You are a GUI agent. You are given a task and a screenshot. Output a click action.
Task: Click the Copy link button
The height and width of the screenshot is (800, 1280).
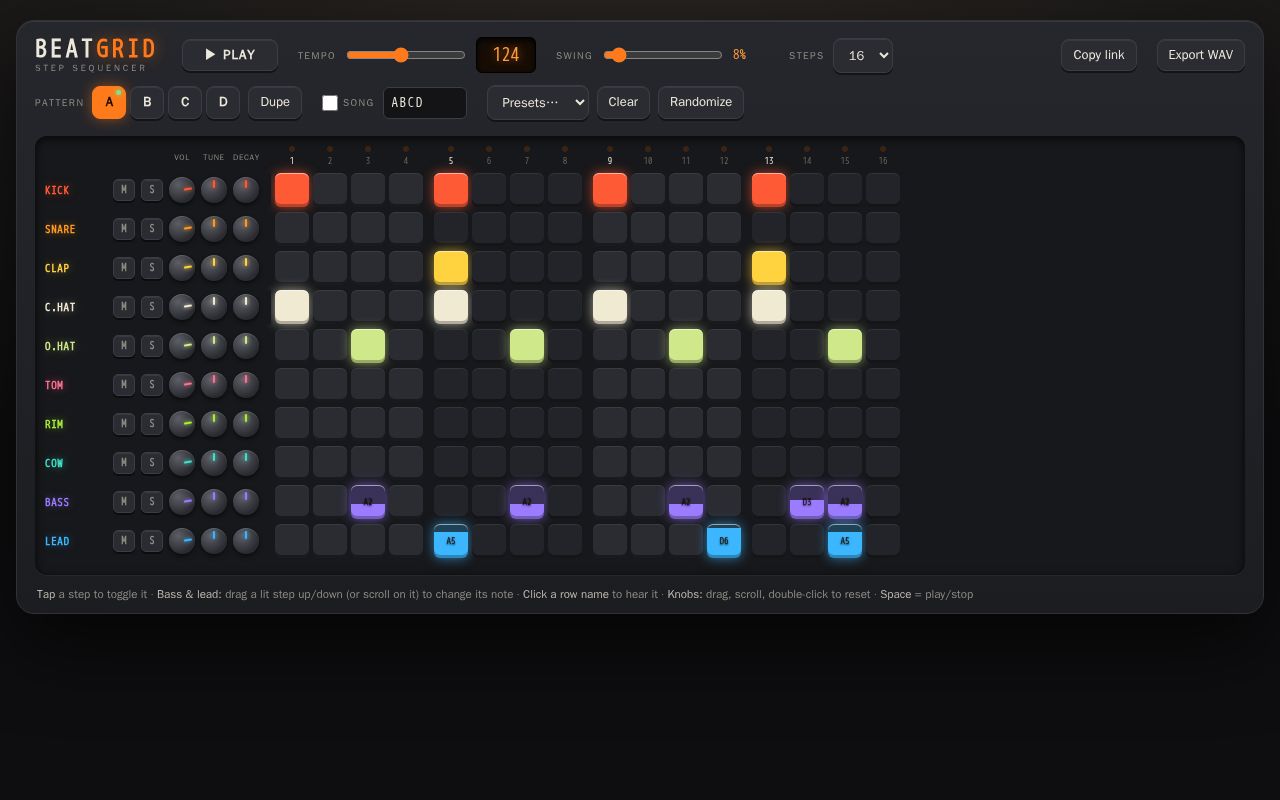point(1099,55)
